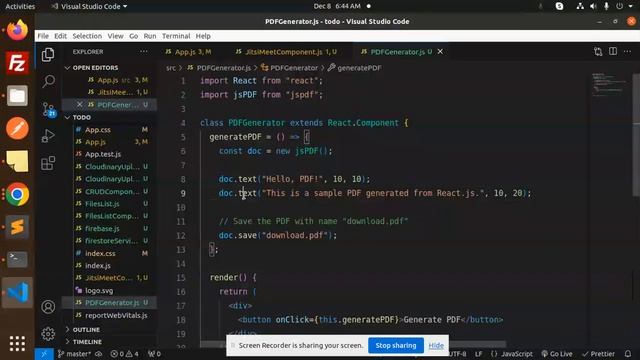Screen dimensions: 640x360
Task: Click the clock in the top bar
Action: click(337, 6)
